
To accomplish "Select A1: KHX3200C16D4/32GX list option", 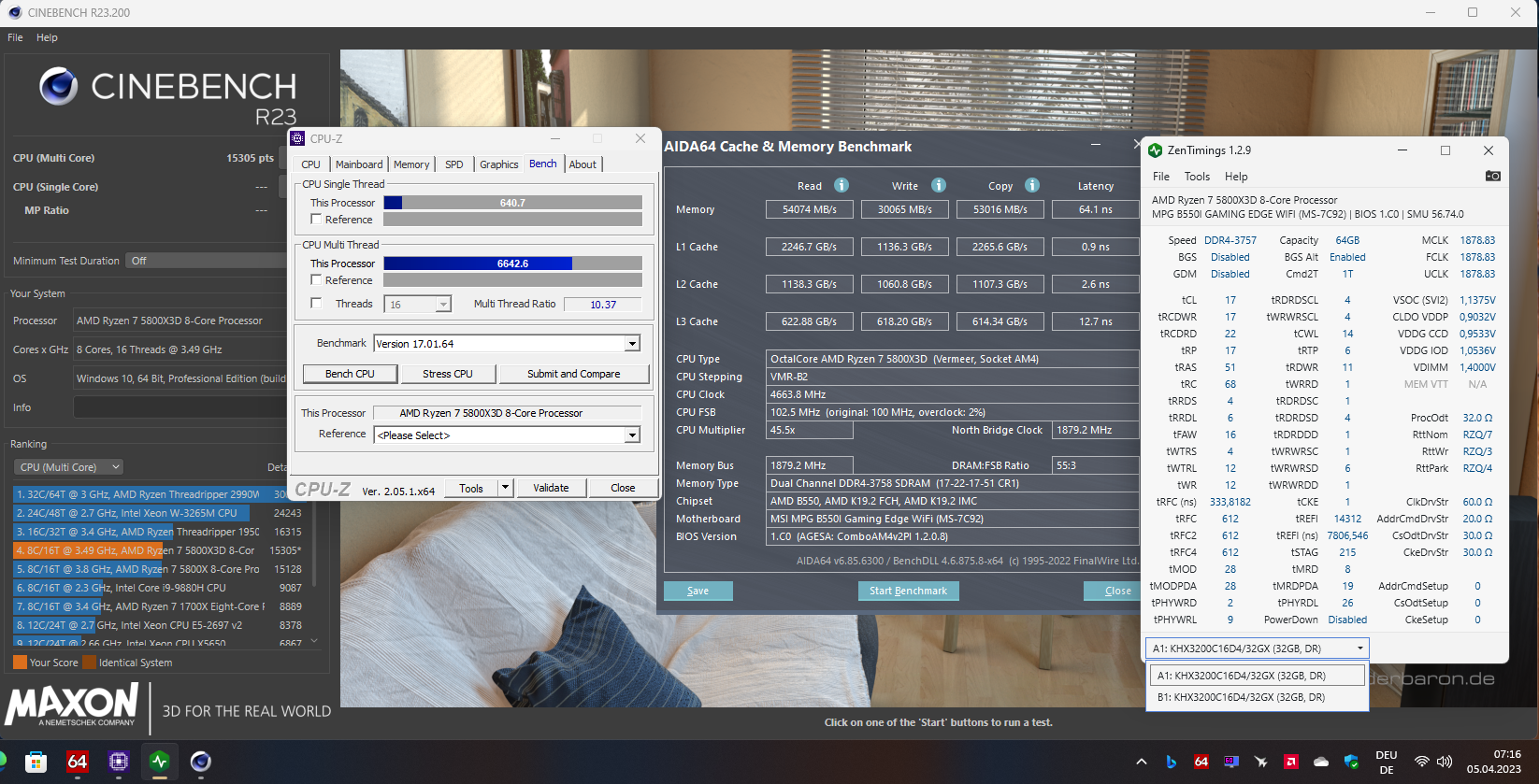I will tap(1258, 676).
